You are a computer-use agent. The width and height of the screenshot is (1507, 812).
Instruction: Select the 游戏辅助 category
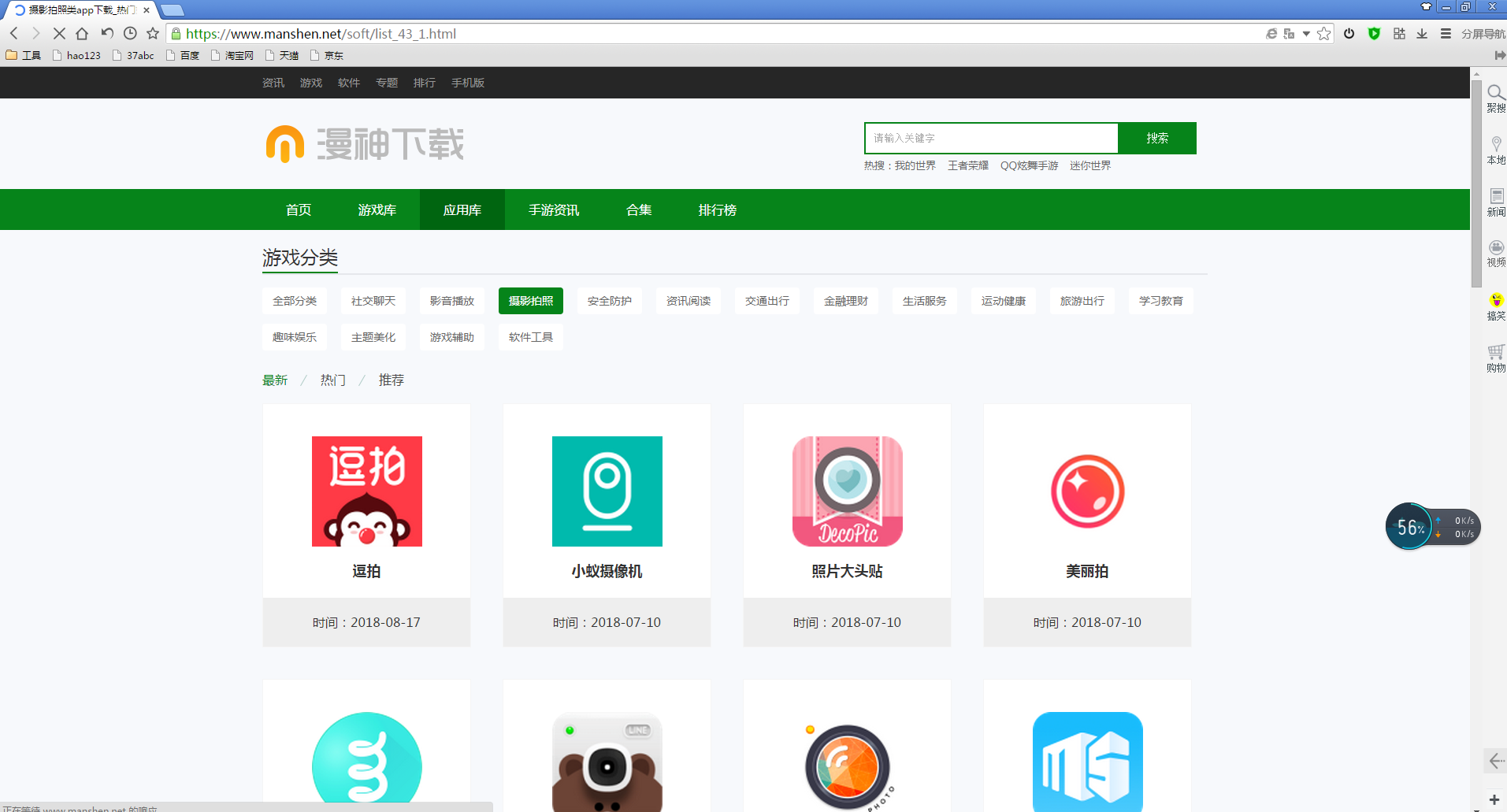[452, 337]
